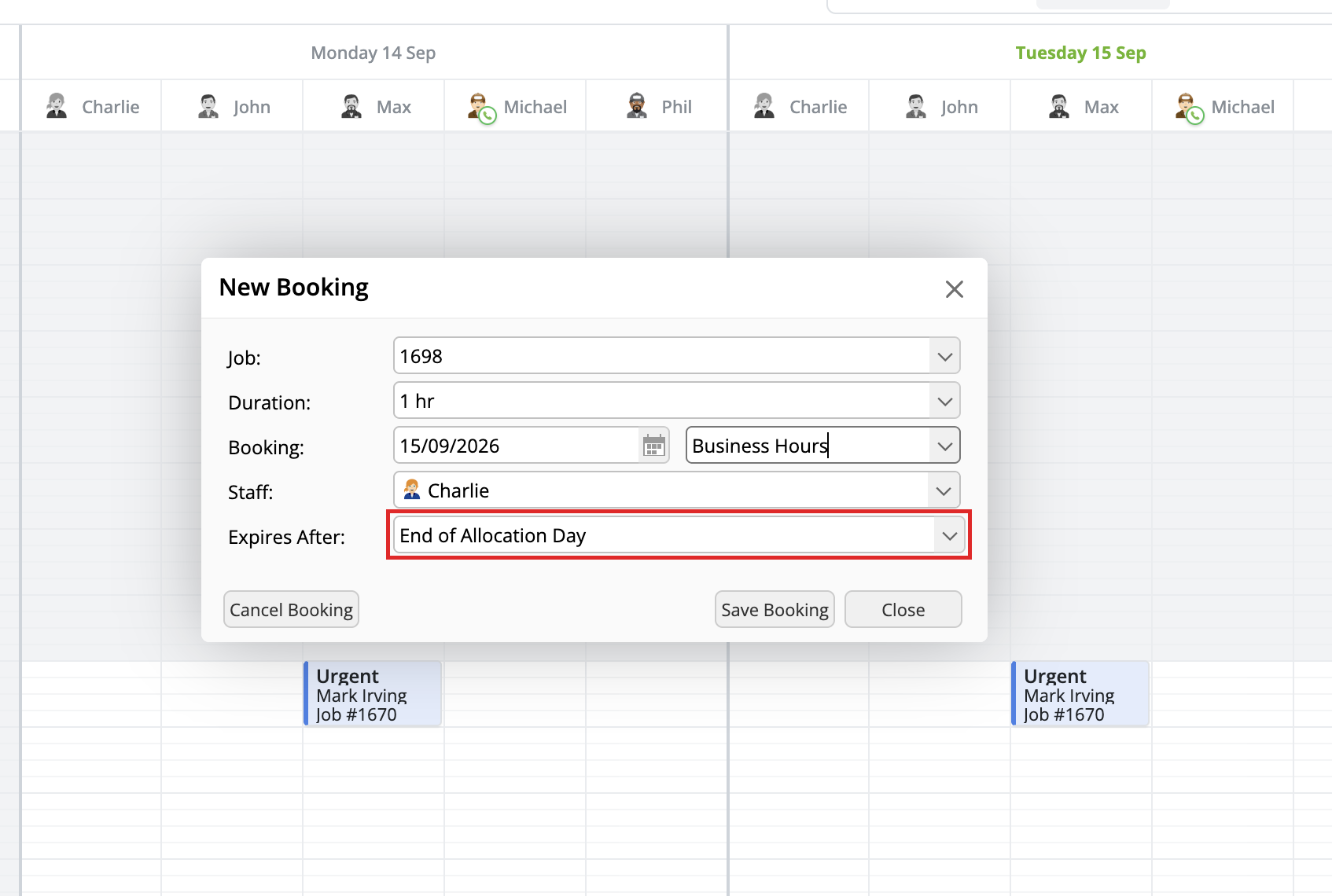Click Save Booking button
This screenshot has width=1332, height=896.
775,609
